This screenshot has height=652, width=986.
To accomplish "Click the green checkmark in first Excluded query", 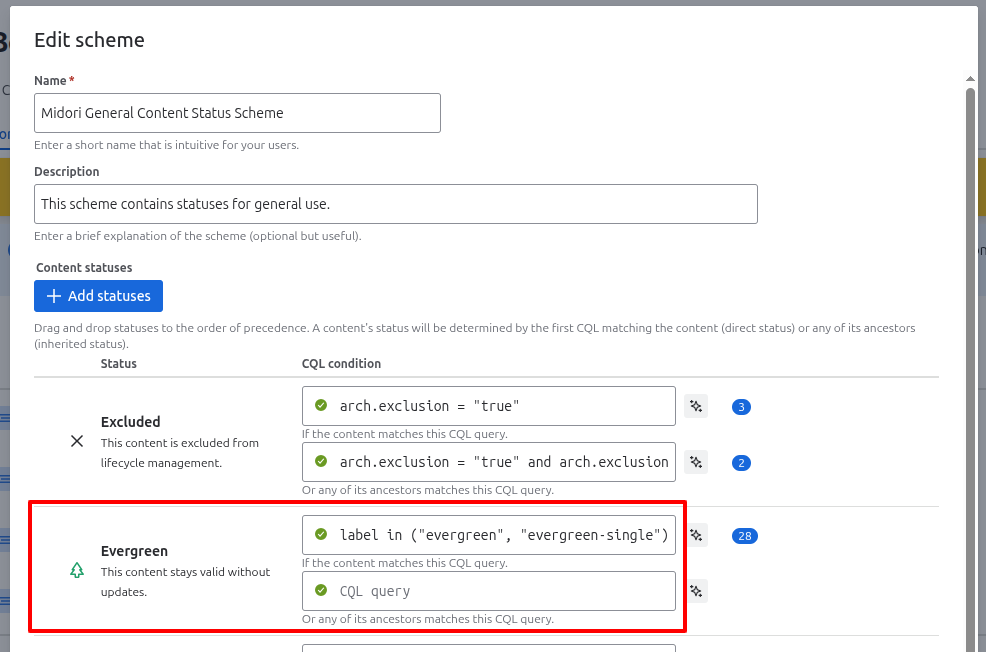I will 321,406.
